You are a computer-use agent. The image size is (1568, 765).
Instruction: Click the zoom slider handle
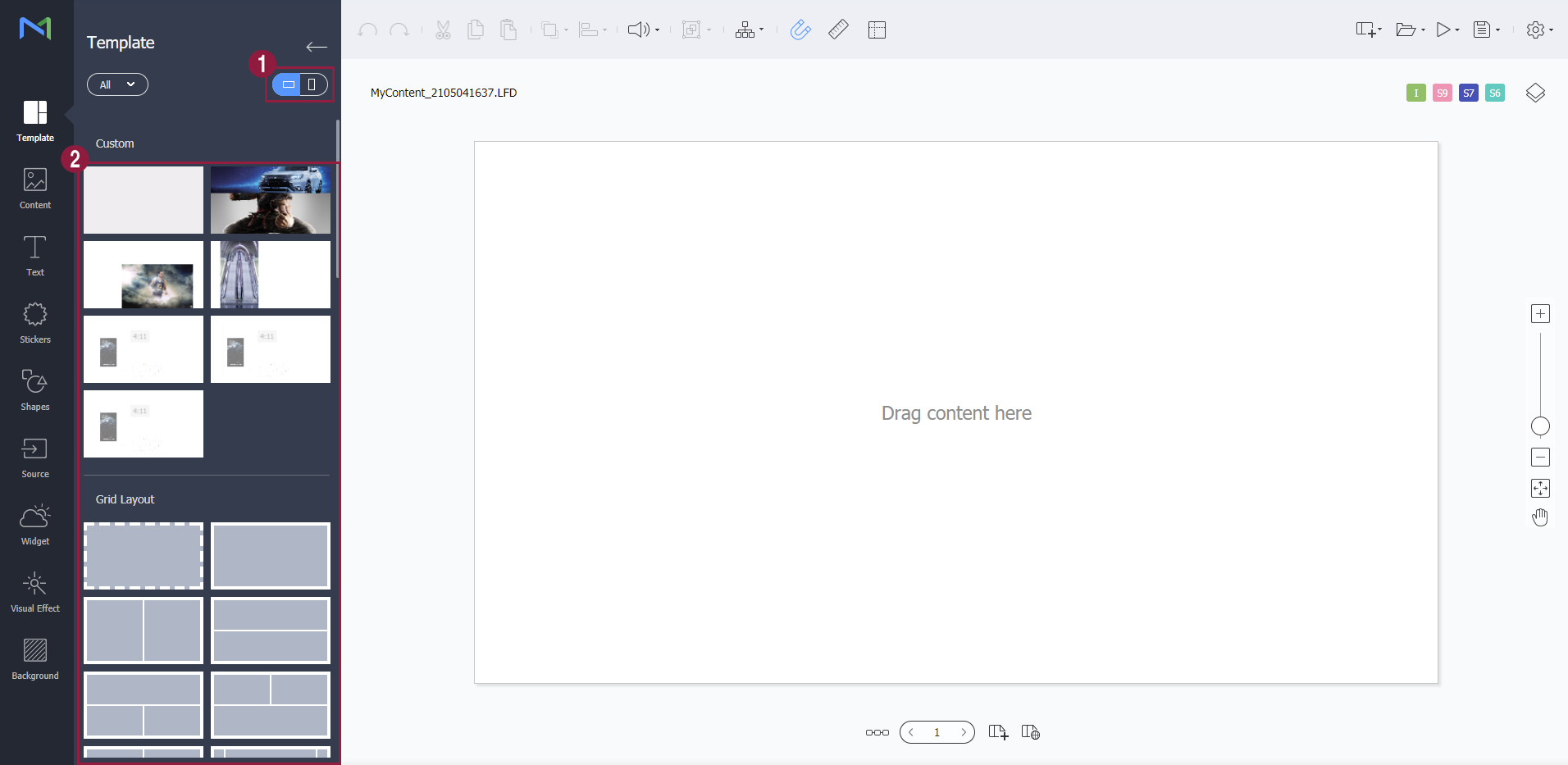click(x=1540, y=426)
